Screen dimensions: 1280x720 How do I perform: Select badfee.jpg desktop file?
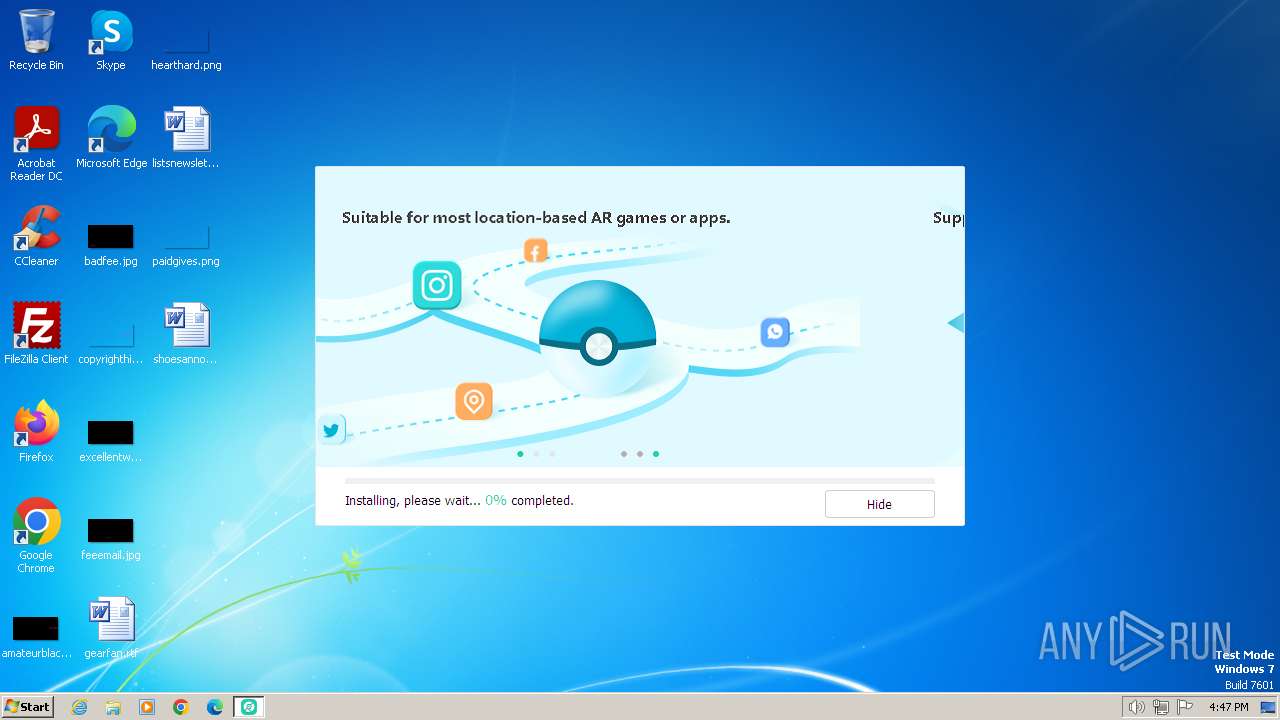pyautogui.click(x=110, y=243)
